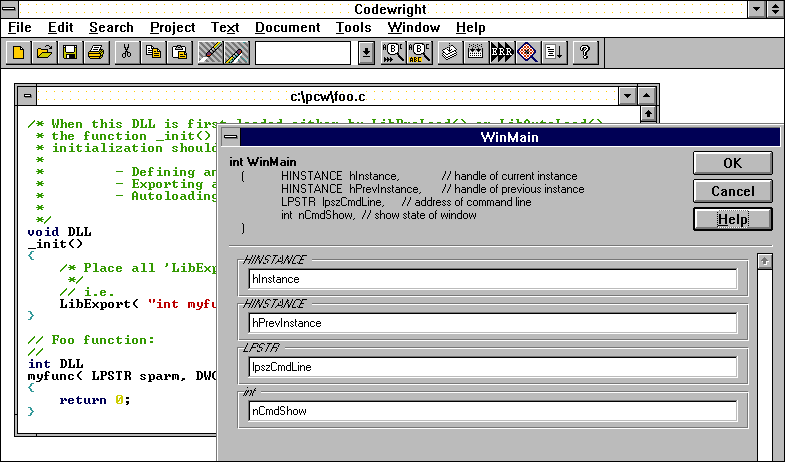Click the Print toolbar icon
Screen dimensions: 785x462
pos(96,53)
